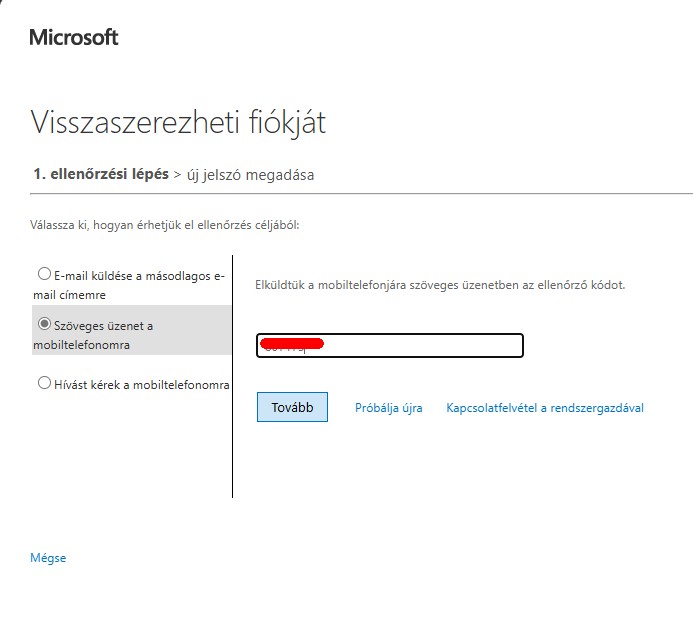Open the Próbálja újra link
Image resolution: width=693 pixels, height=621 pixels.
pyautogui.click(x=388, y=408)
